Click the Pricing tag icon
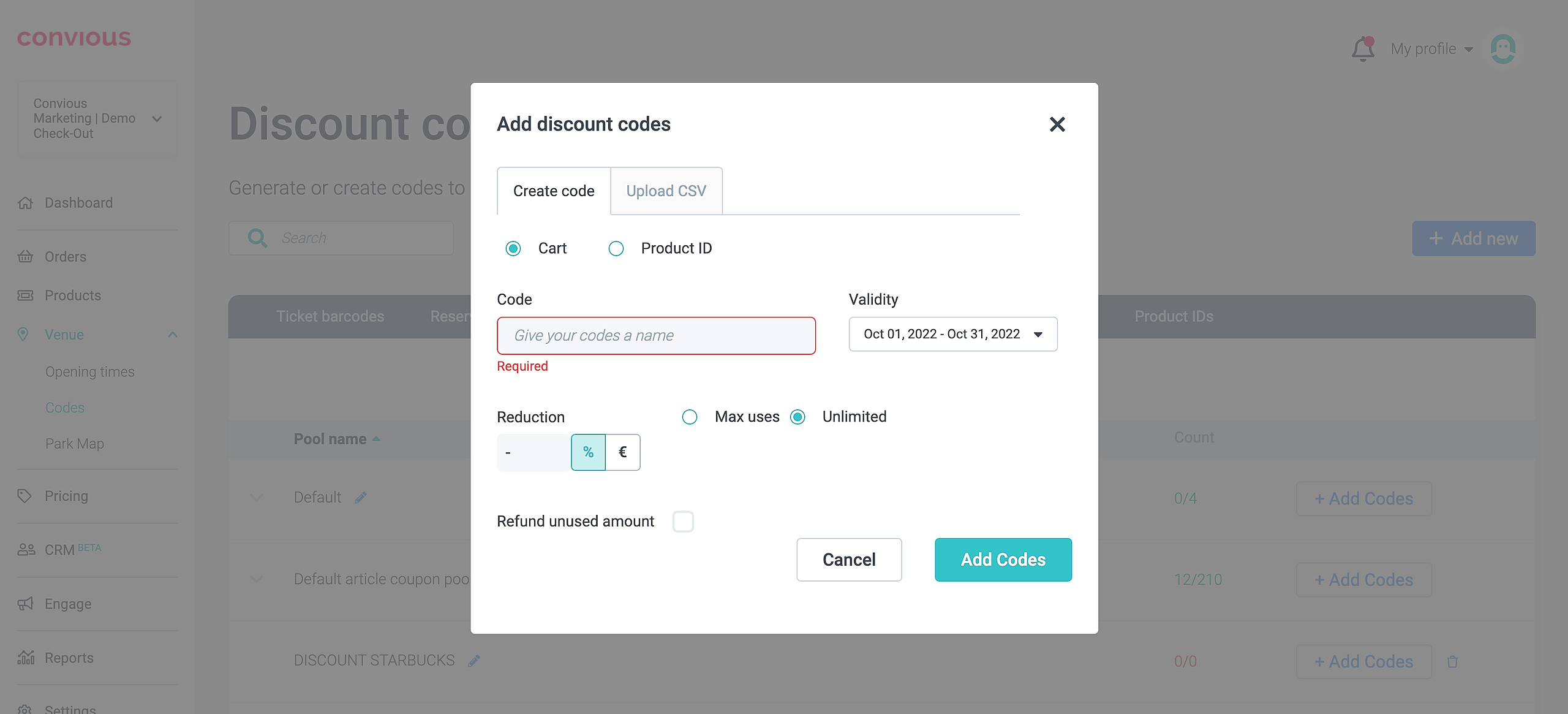This screenshot has height=714, width=1568. [x=24, y=496]
